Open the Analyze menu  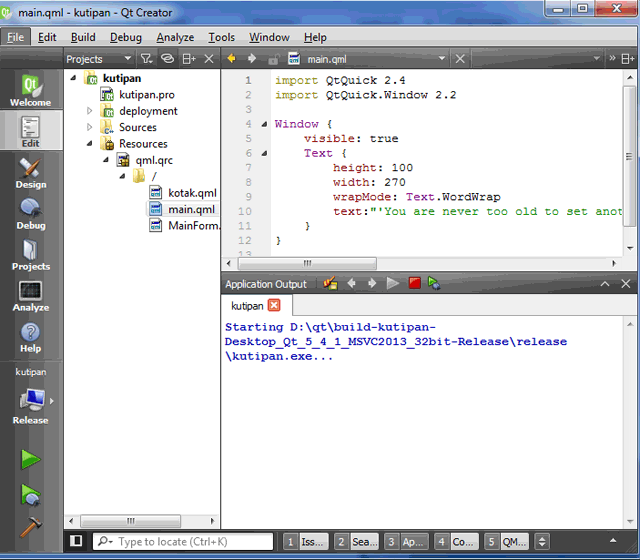tap(175, 37)
